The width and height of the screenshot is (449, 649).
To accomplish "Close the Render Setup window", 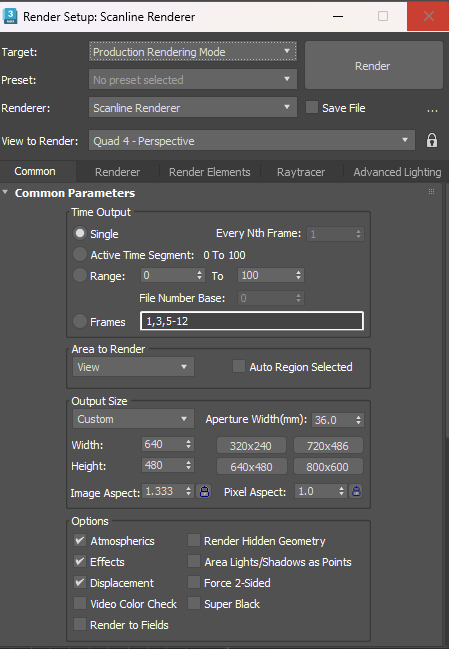I will click(x=428, y=16).
